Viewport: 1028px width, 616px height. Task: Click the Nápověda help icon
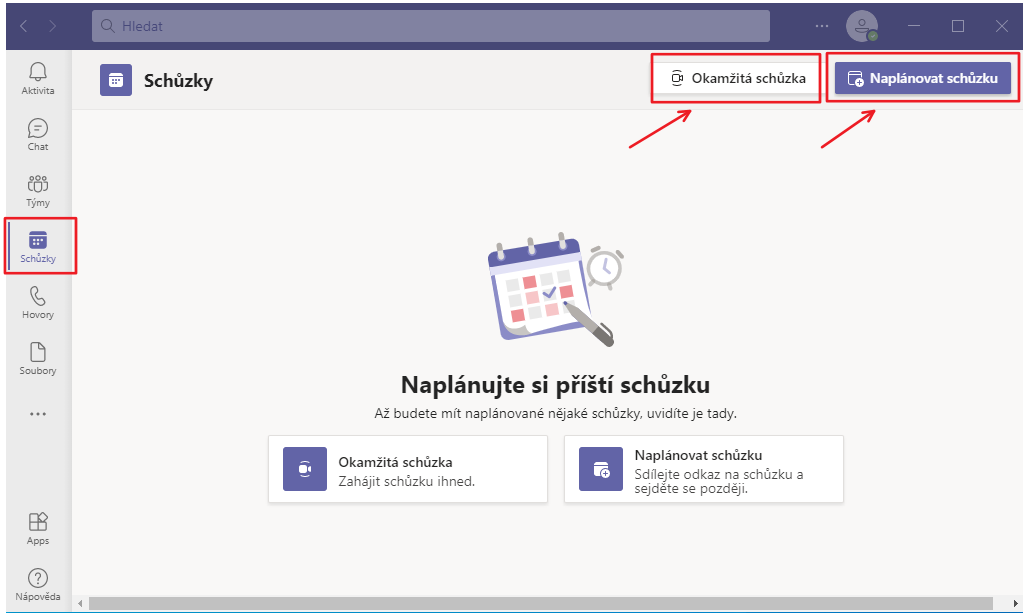38,584
